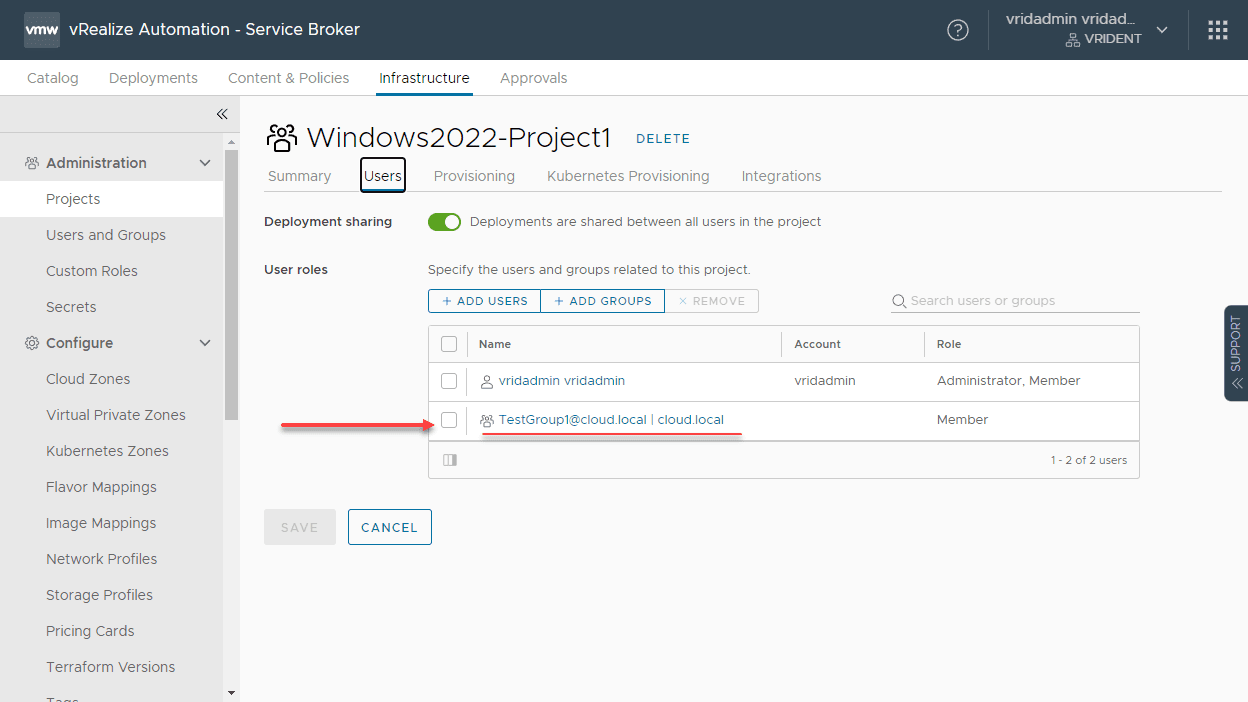
Task: Click the SAVE button
Action: 300,527
